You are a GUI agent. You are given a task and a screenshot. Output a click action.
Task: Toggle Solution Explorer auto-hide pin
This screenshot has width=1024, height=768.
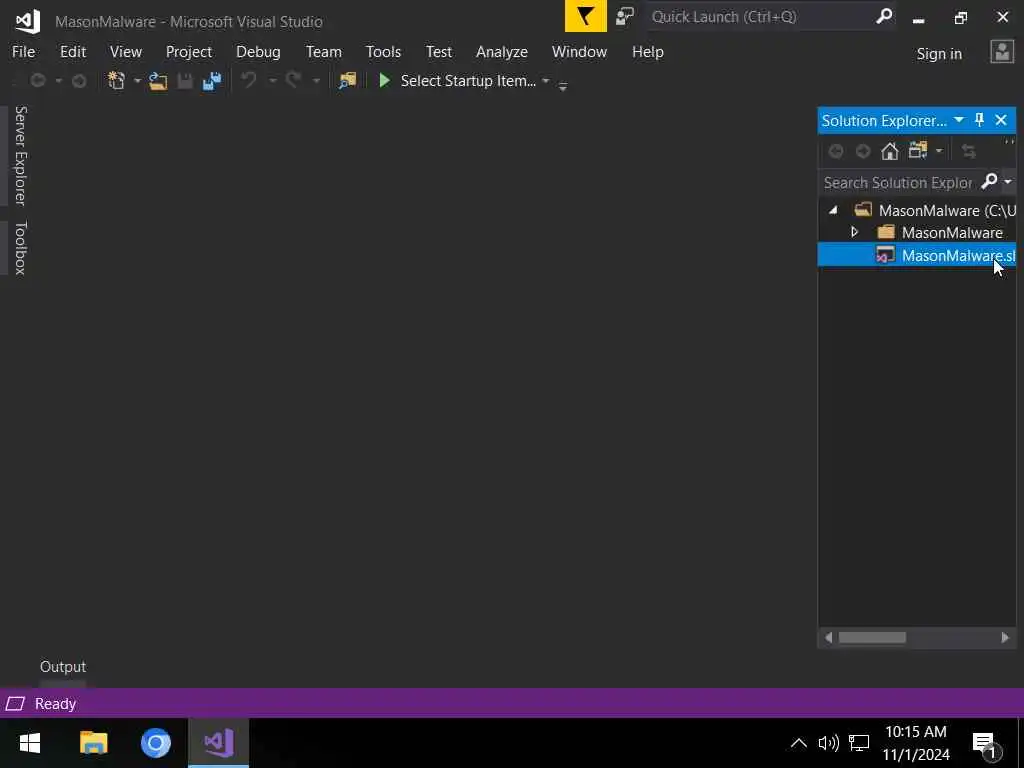(x=979, y=120)
